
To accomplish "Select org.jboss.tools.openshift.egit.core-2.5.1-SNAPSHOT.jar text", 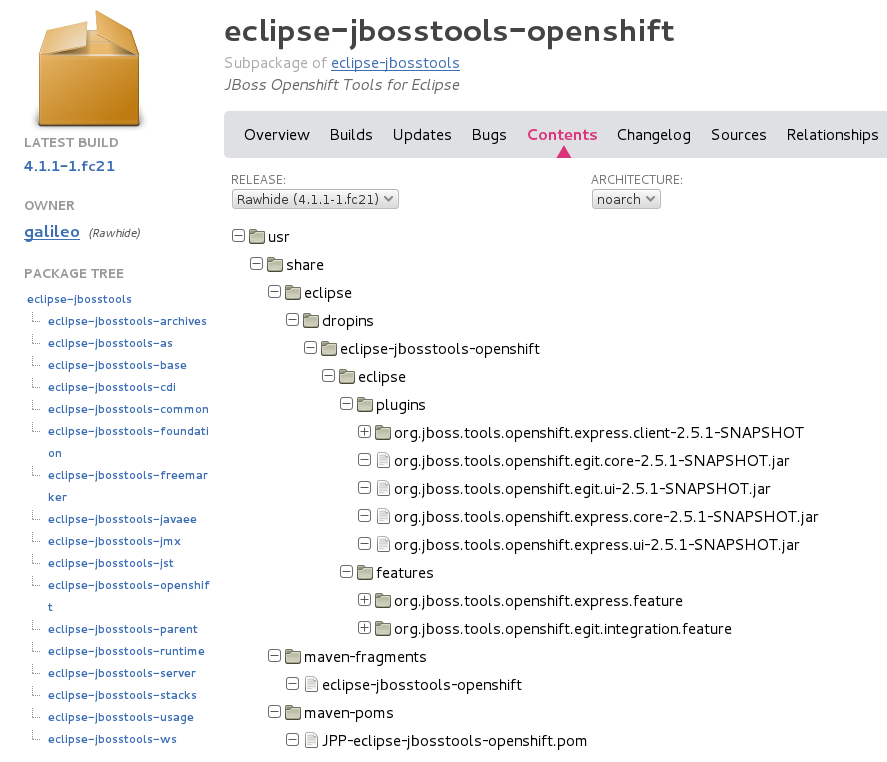I will coord(592,460).
